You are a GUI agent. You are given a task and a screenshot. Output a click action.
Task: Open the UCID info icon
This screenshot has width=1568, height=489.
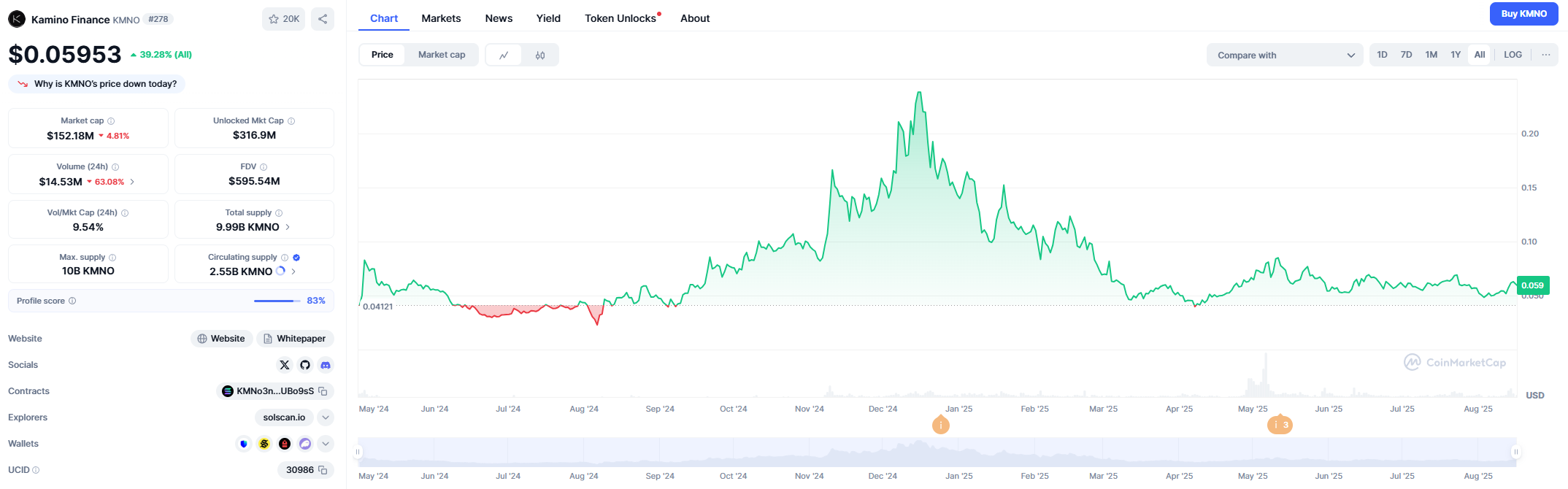(x=36, y=470)
